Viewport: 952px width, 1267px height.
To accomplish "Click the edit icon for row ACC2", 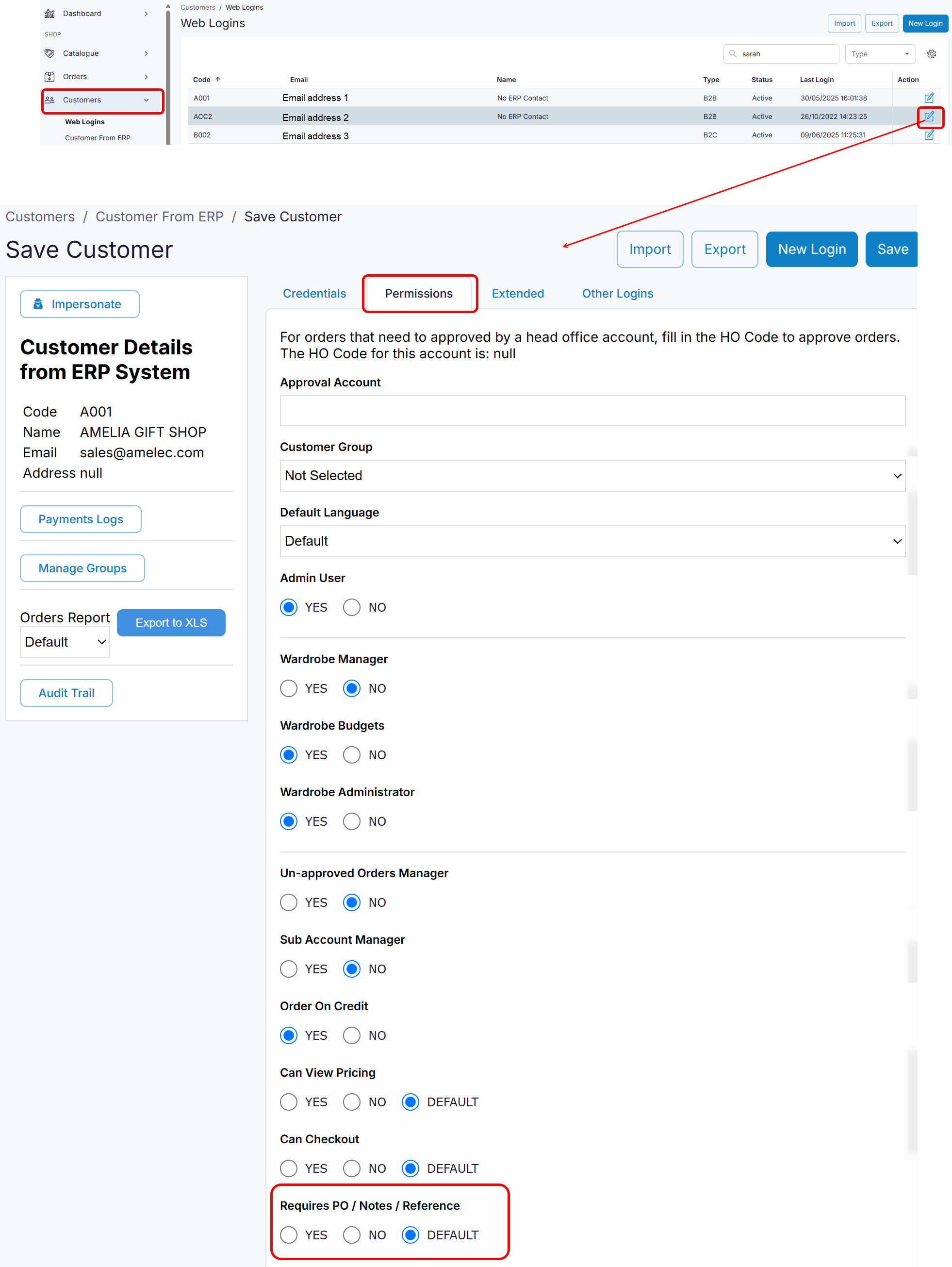I will coord(929,117).
